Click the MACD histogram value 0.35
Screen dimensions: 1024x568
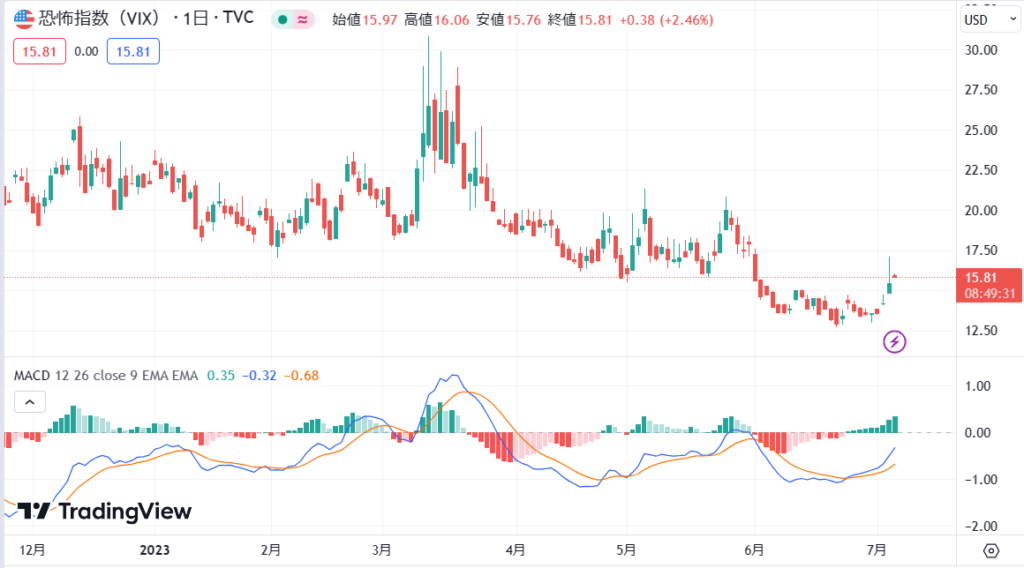pos(221,375)
